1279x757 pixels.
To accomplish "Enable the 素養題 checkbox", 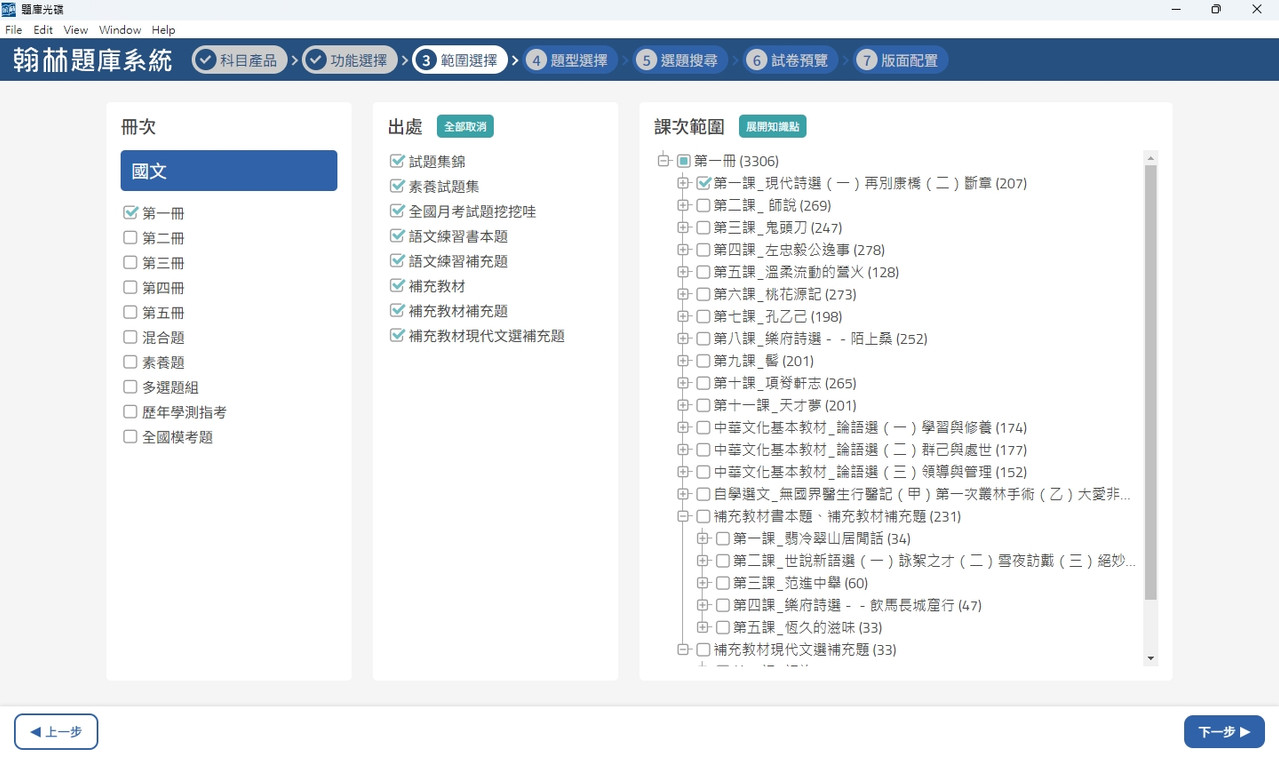I will 130,362.
